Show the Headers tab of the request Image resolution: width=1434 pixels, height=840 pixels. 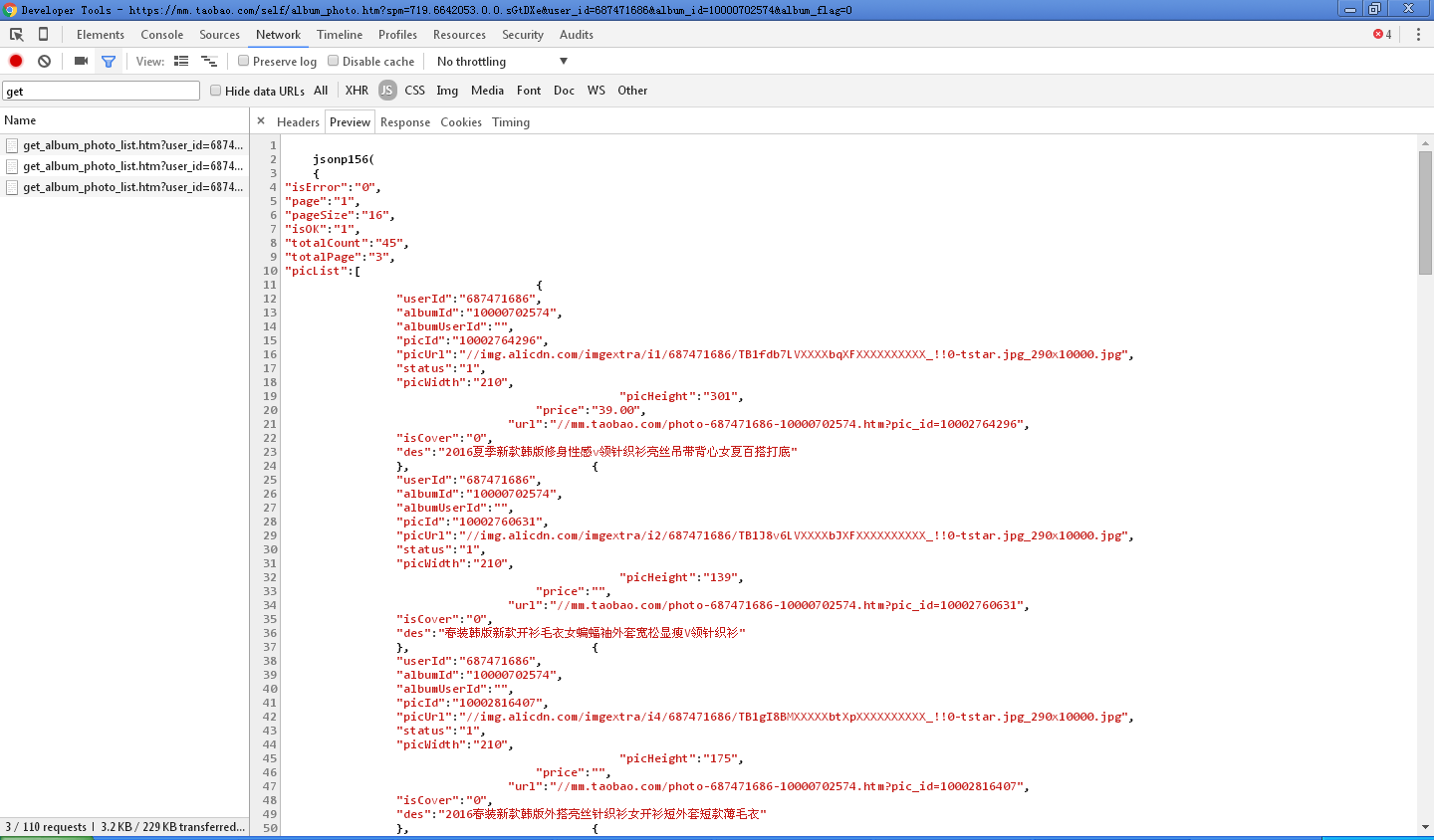click(x=298, y=121)
